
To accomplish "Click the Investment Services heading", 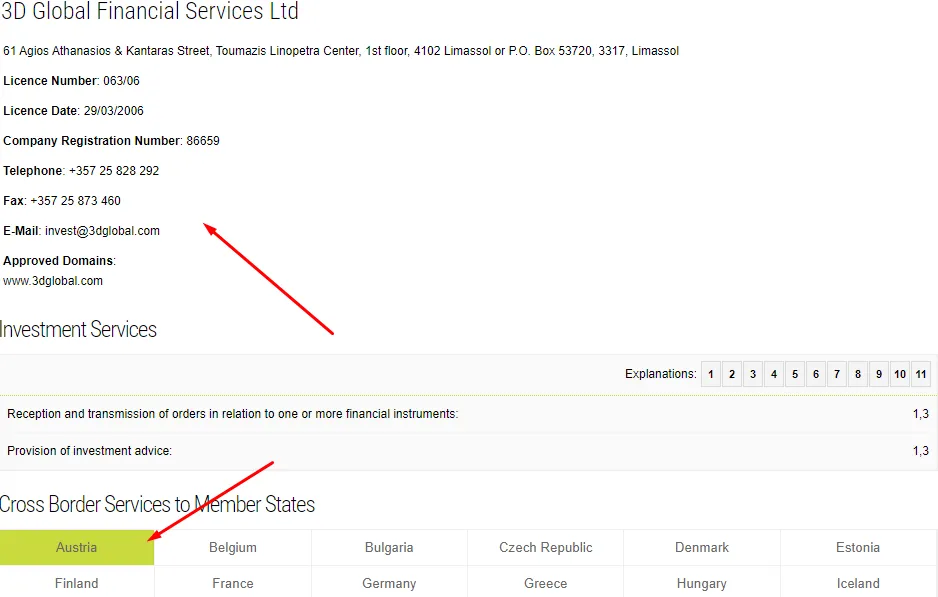I will pos(78,330).
